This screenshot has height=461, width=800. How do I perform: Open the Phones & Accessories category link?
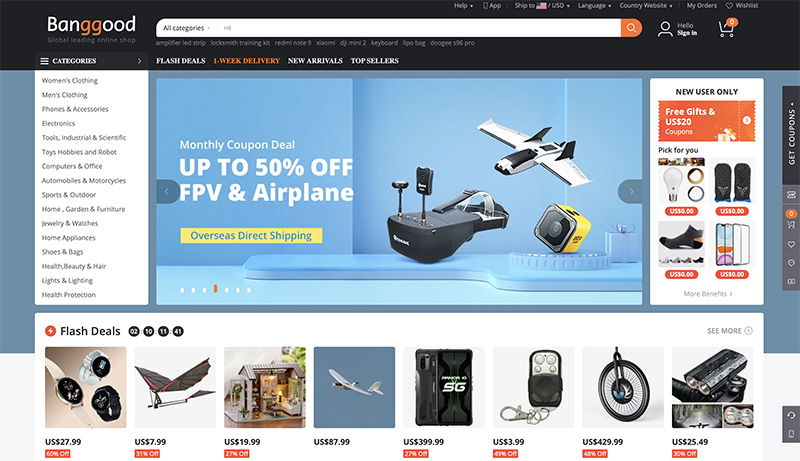[x=75, y=109]
